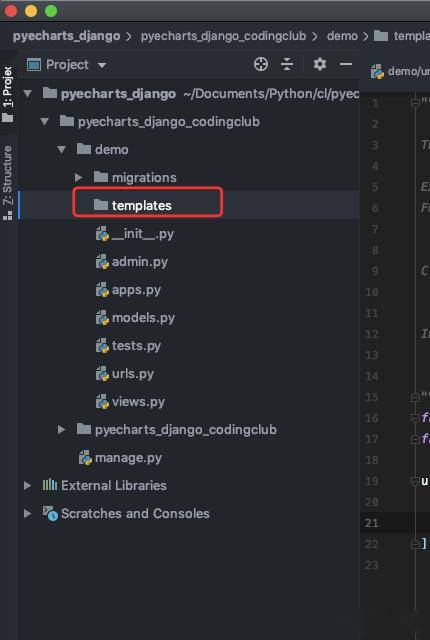The height and width of the screenshot is (640, 430).
Task: Click the Scratches and Consoles icon
Action: click(50, 513)
